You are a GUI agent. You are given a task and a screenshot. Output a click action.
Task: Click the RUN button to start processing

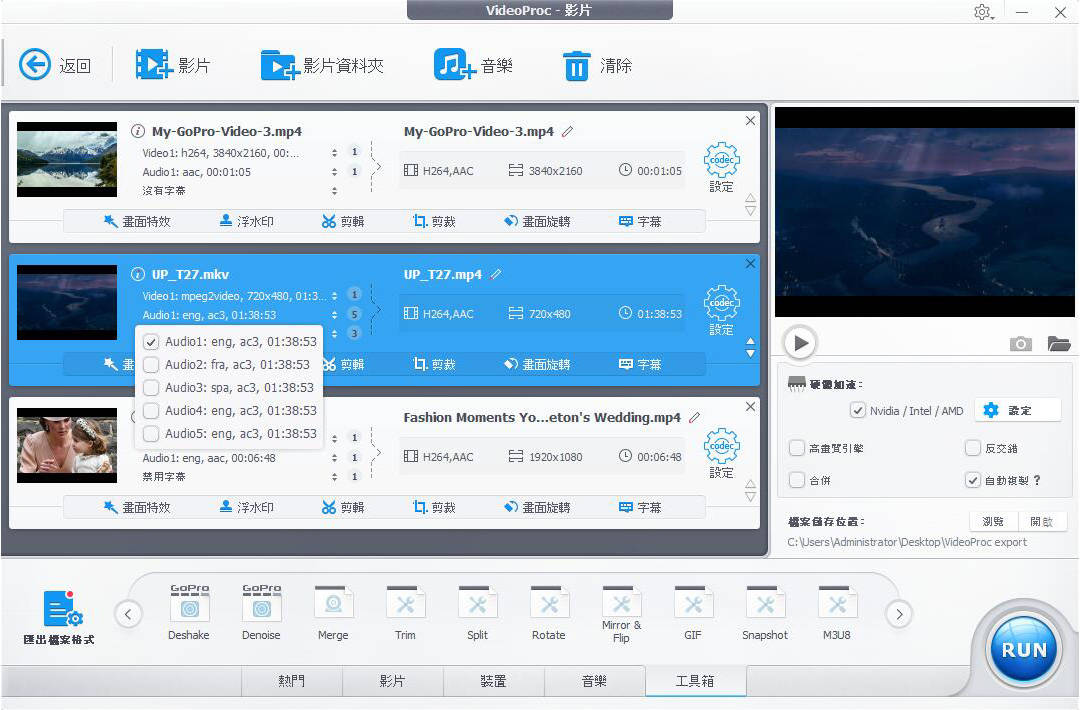pyautogui.click(x=1022, y=649)
